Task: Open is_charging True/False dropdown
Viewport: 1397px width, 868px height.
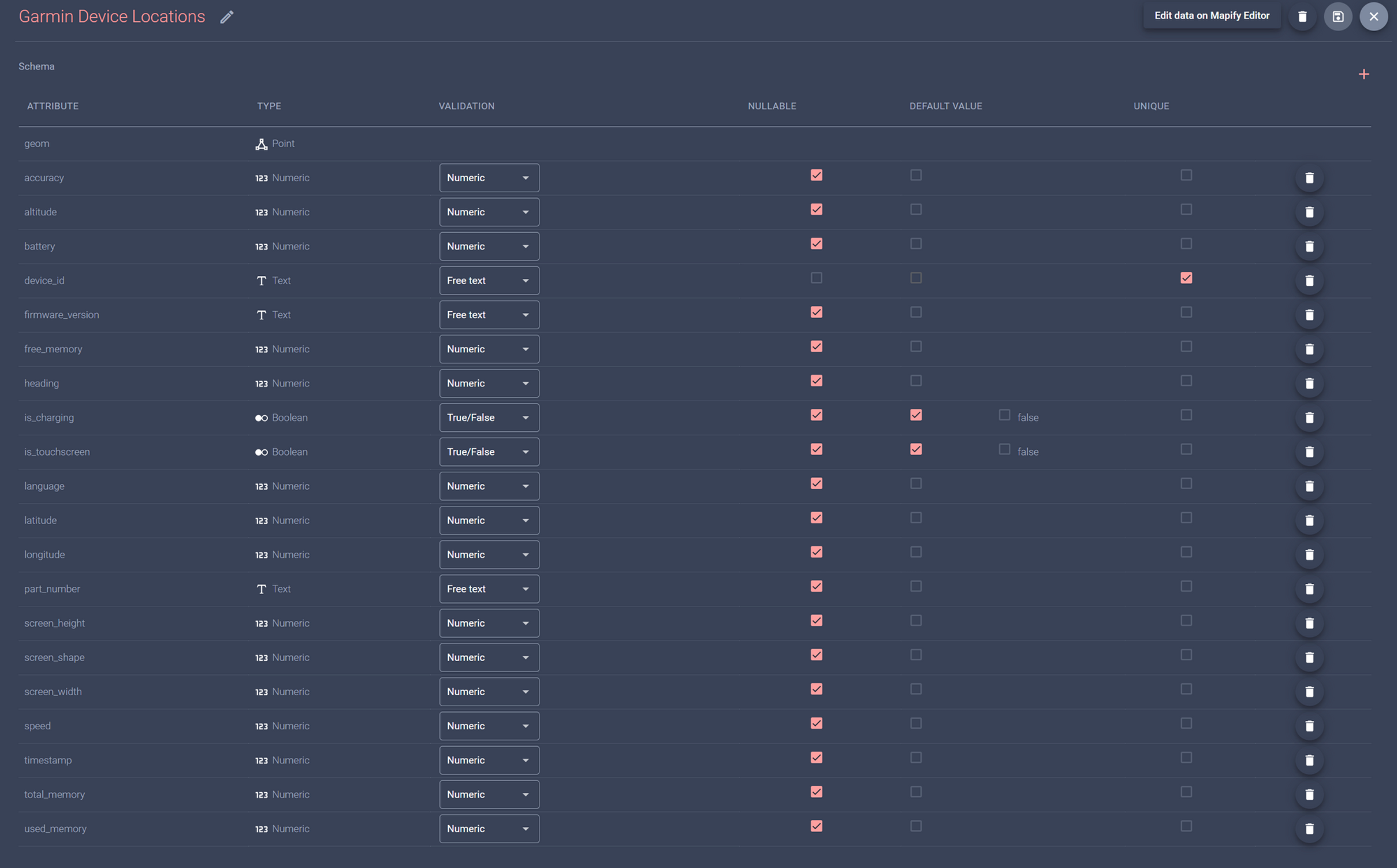Action: pyautogui.click(x=489, y=418)
